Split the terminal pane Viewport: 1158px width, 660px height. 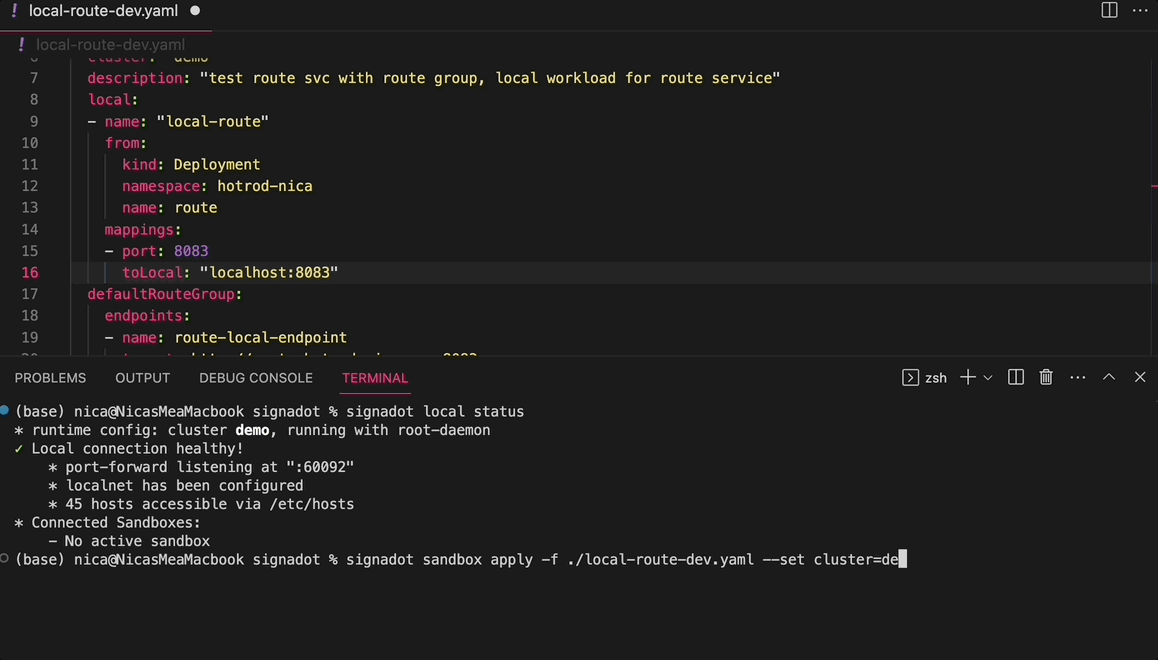(x=1015, y=377)
